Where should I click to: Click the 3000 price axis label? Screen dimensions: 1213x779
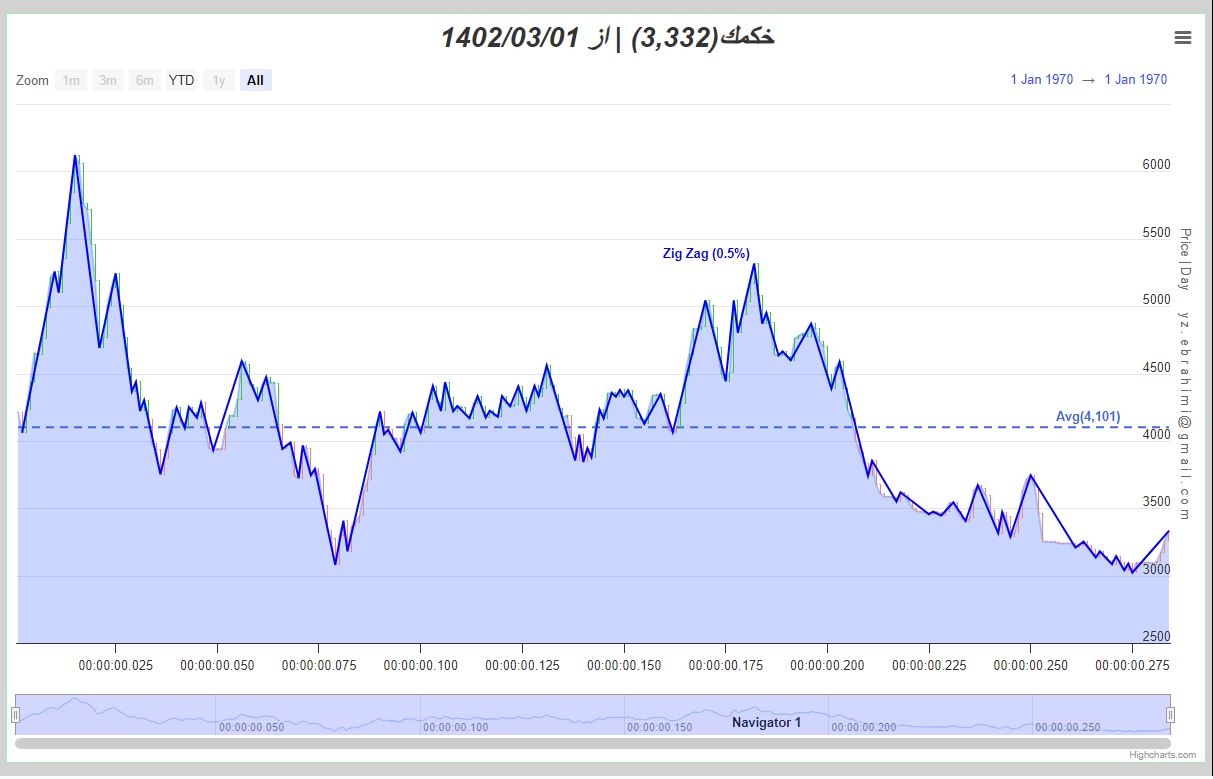point(1156,570)
